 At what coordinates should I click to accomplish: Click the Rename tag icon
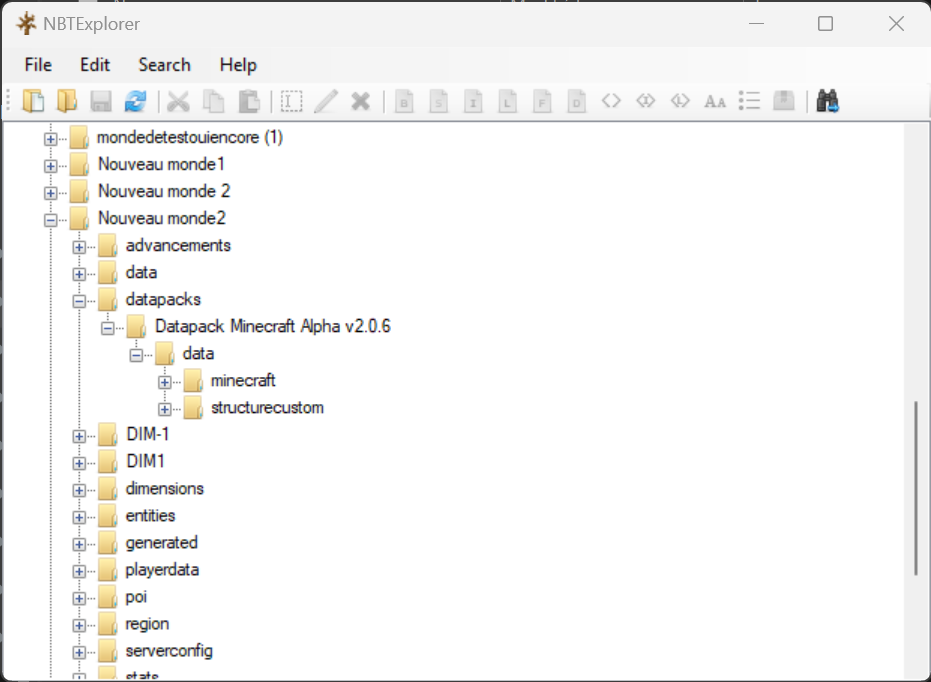tap(292, 101)
